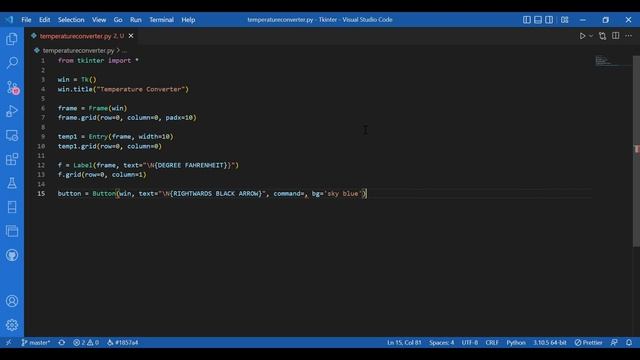
Task: Click line number 15 in the gutter
Action: 41,193
